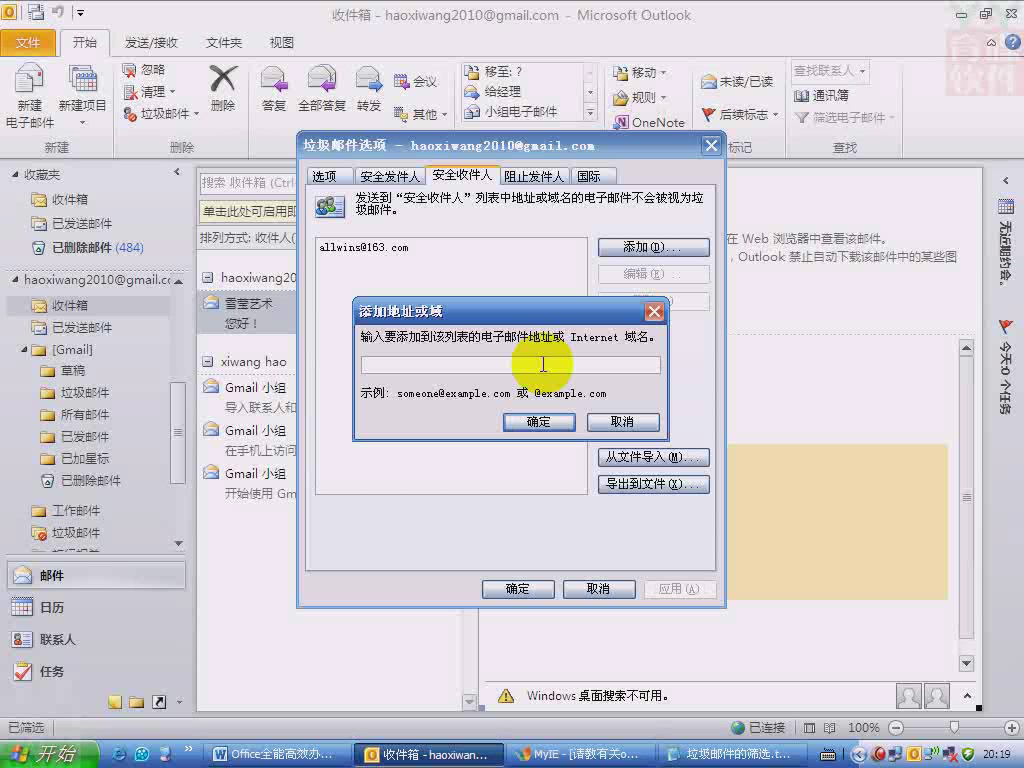Click the address input field in 添加地址或域

point(511,364)
